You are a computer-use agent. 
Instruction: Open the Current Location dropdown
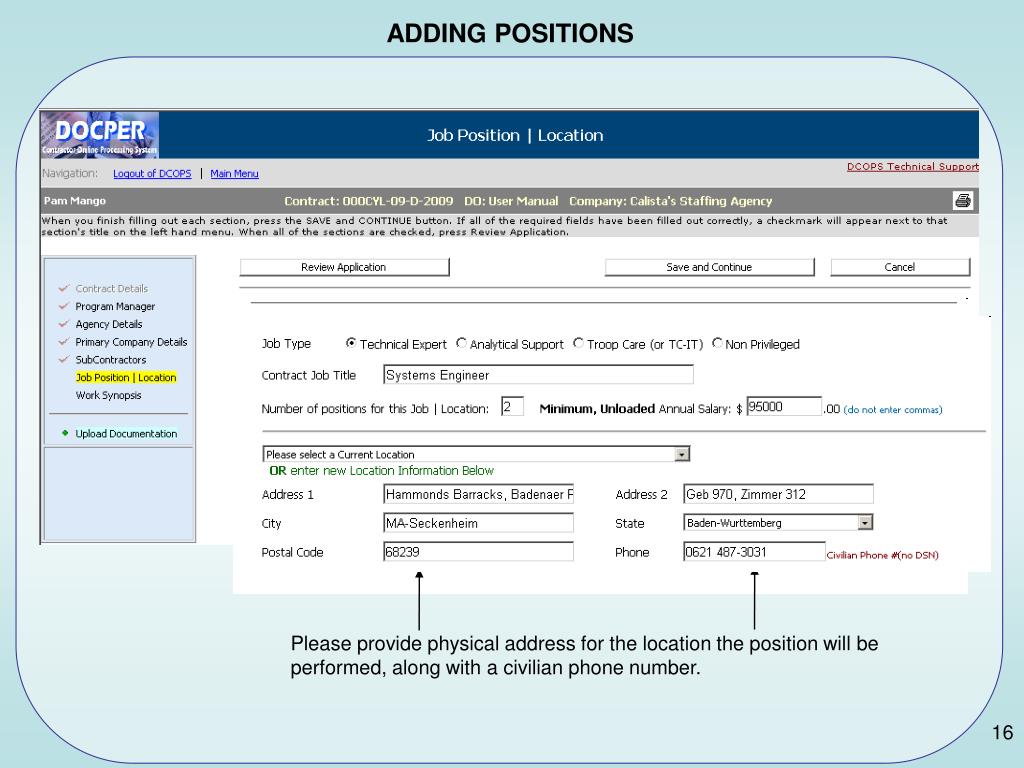[x=476, y=454]
